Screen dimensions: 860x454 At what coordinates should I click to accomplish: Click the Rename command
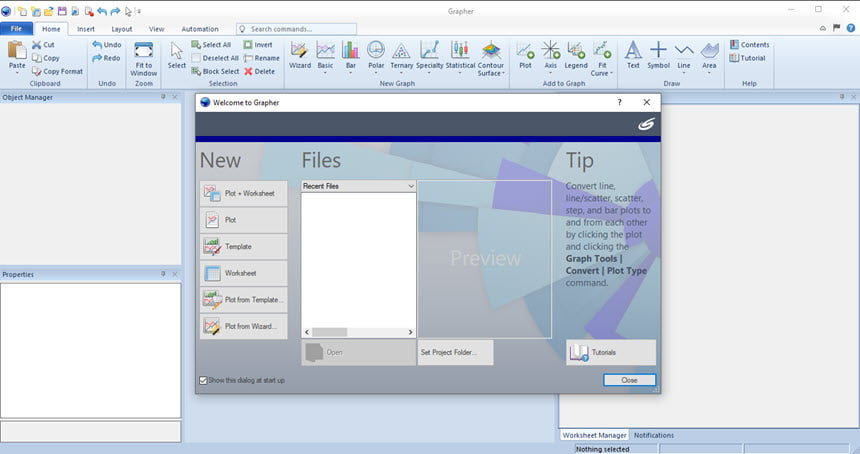pos(262,58)
